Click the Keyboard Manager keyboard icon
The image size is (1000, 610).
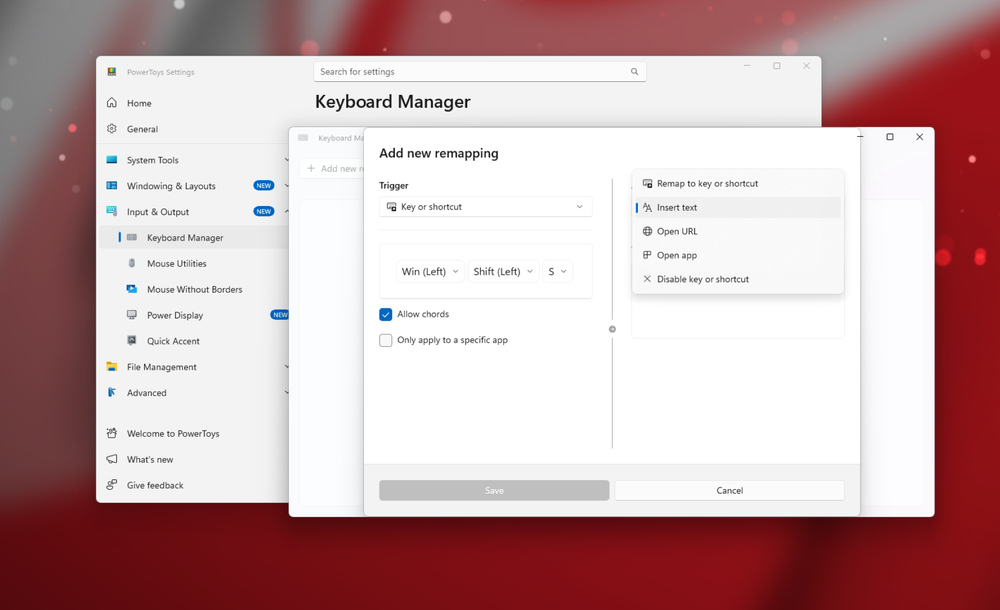[x=132, y=237]
